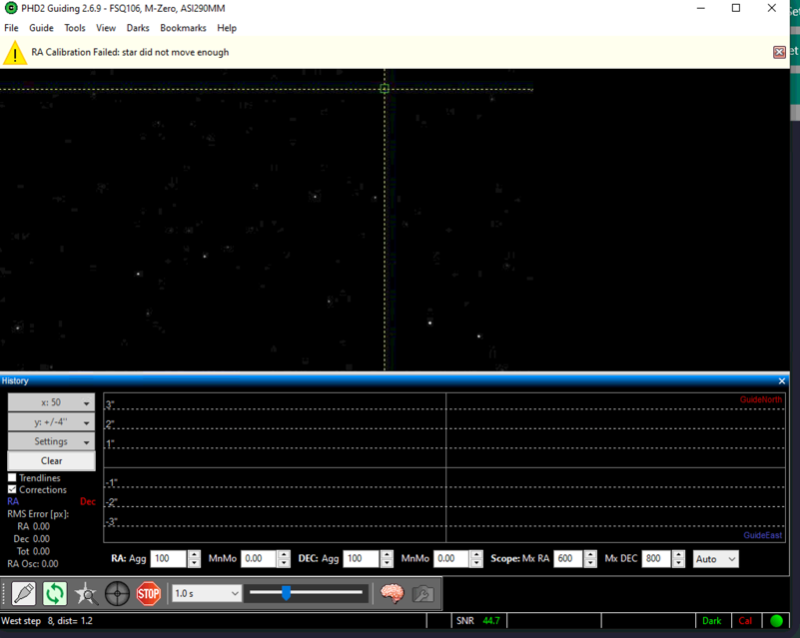
Task: Clear the history graph data
Action: [x=51, y=461]
